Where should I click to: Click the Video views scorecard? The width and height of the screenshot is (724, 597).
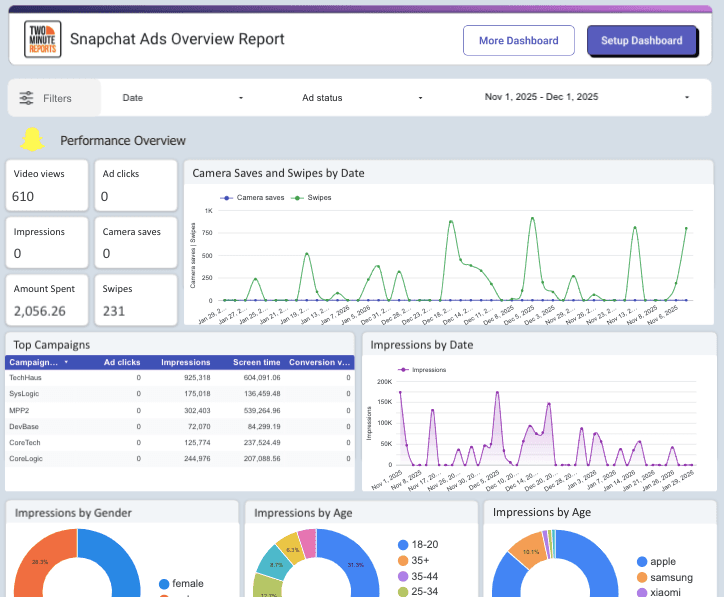click(47, 185)
